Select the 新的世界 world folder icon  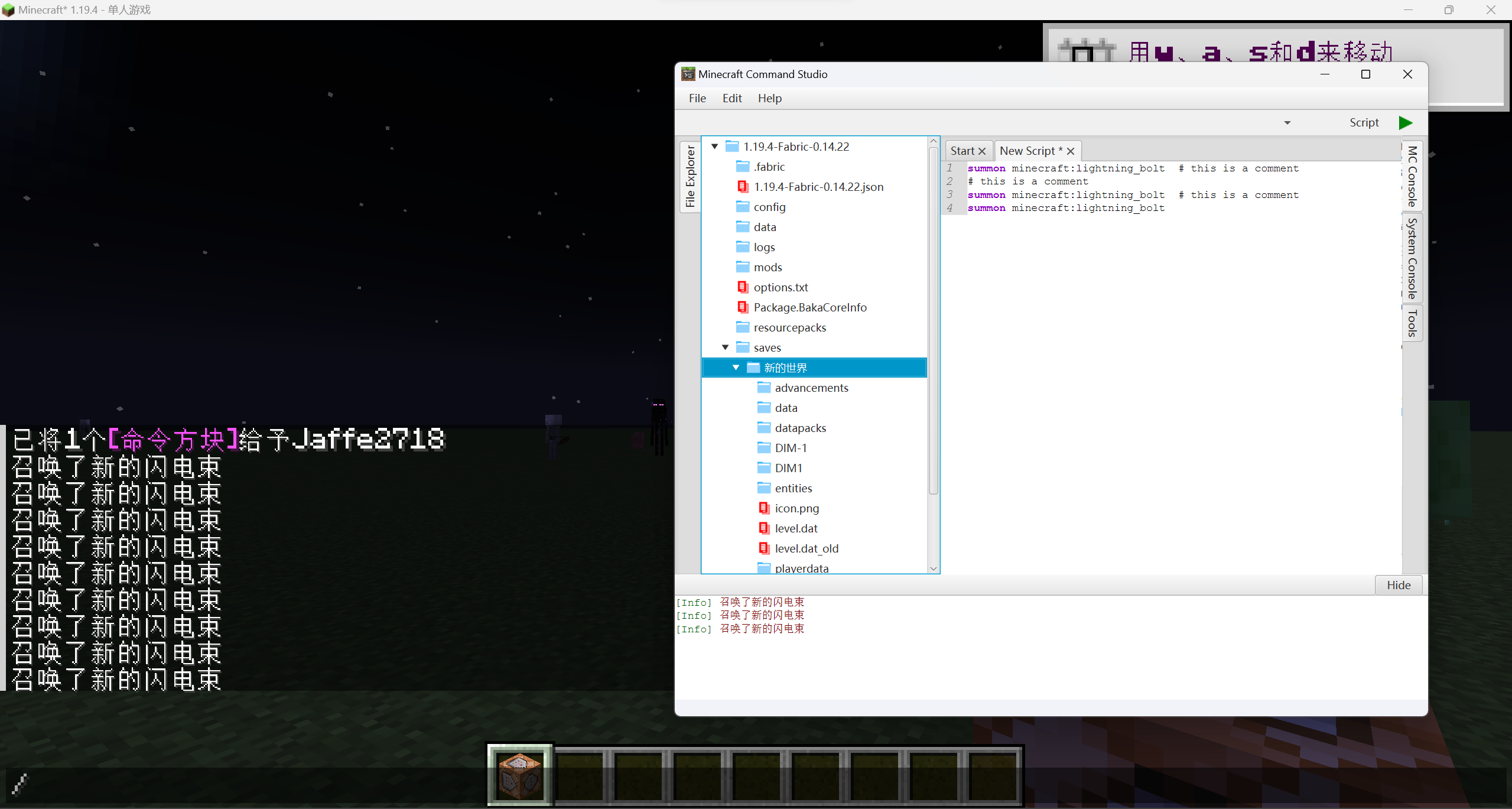(753, 367)
